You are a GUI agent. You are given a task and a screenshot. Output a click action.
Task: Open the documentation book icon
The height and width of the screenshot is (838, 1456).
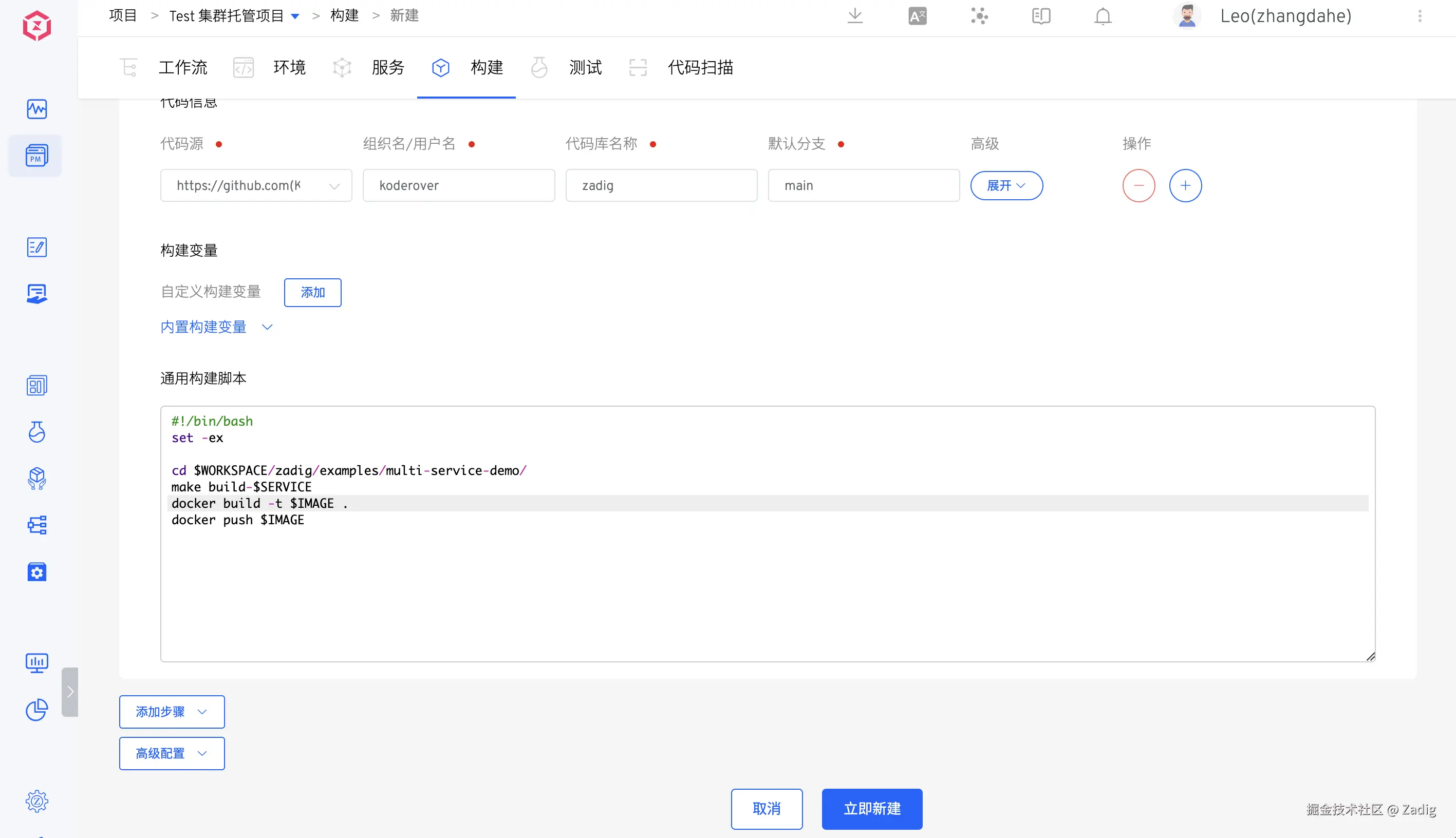1041,15
